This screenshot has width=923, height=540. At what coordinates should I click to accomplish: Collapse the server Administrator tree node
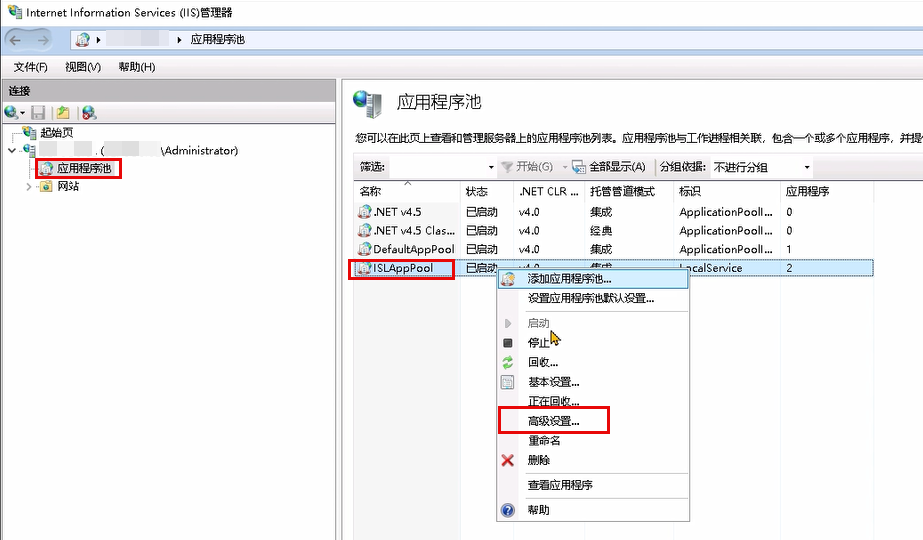click(x=12, y=151)
